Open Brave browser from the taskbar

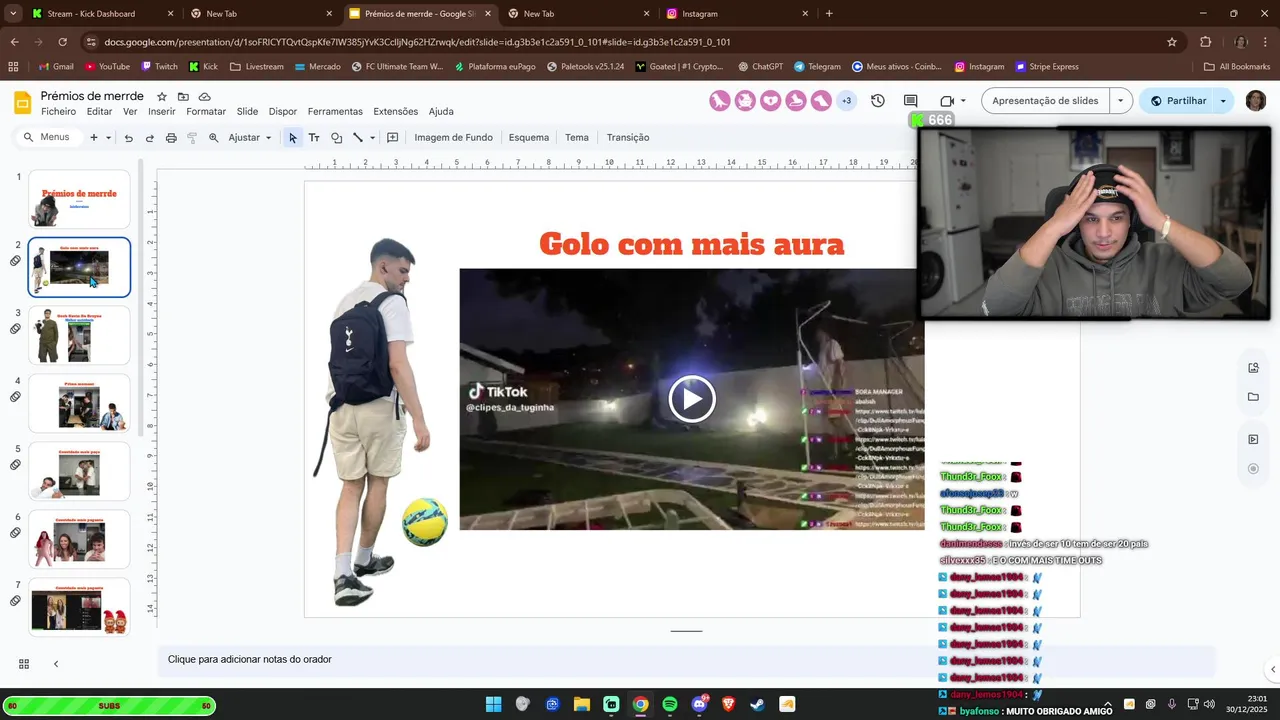[x=729, y=704]
